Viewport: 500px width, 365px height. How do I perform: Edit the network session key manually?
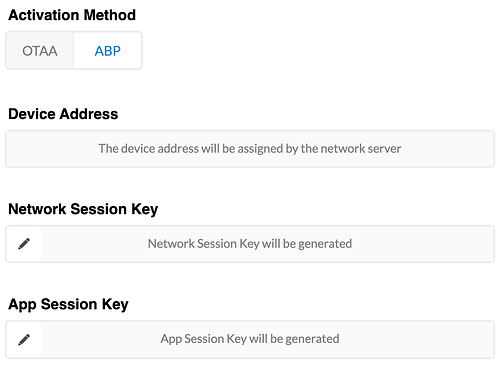click(24, 244)
